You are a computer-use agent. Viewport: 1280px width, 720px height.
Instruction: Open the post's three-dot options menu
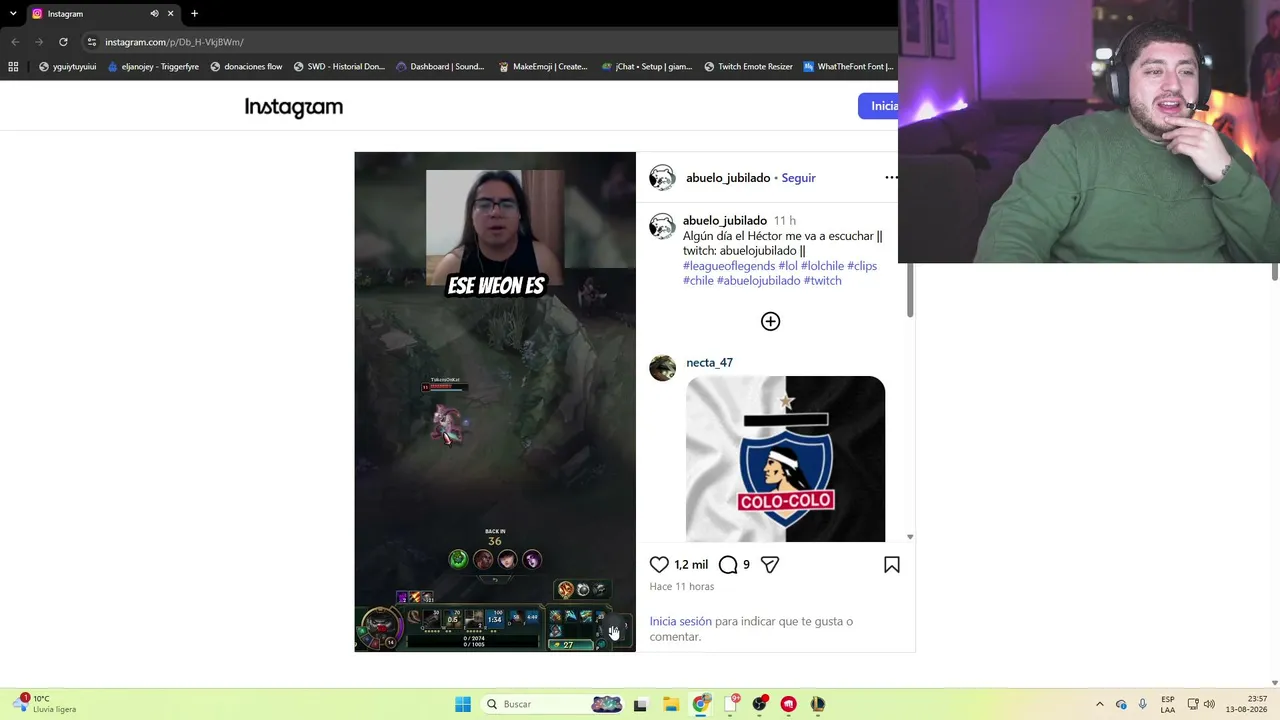click(x=891, y=178)
